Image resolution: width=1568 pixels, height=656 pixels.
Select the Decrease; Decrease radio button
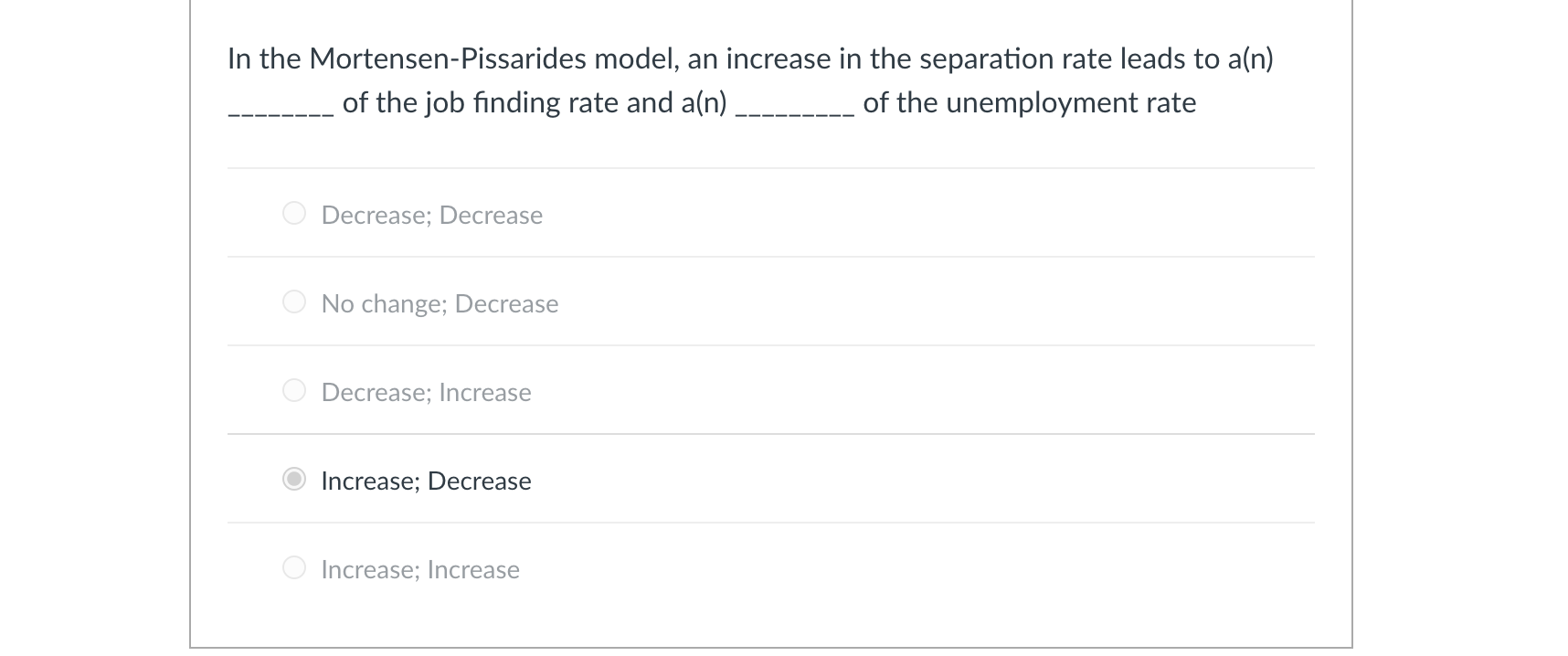(294, 213)
